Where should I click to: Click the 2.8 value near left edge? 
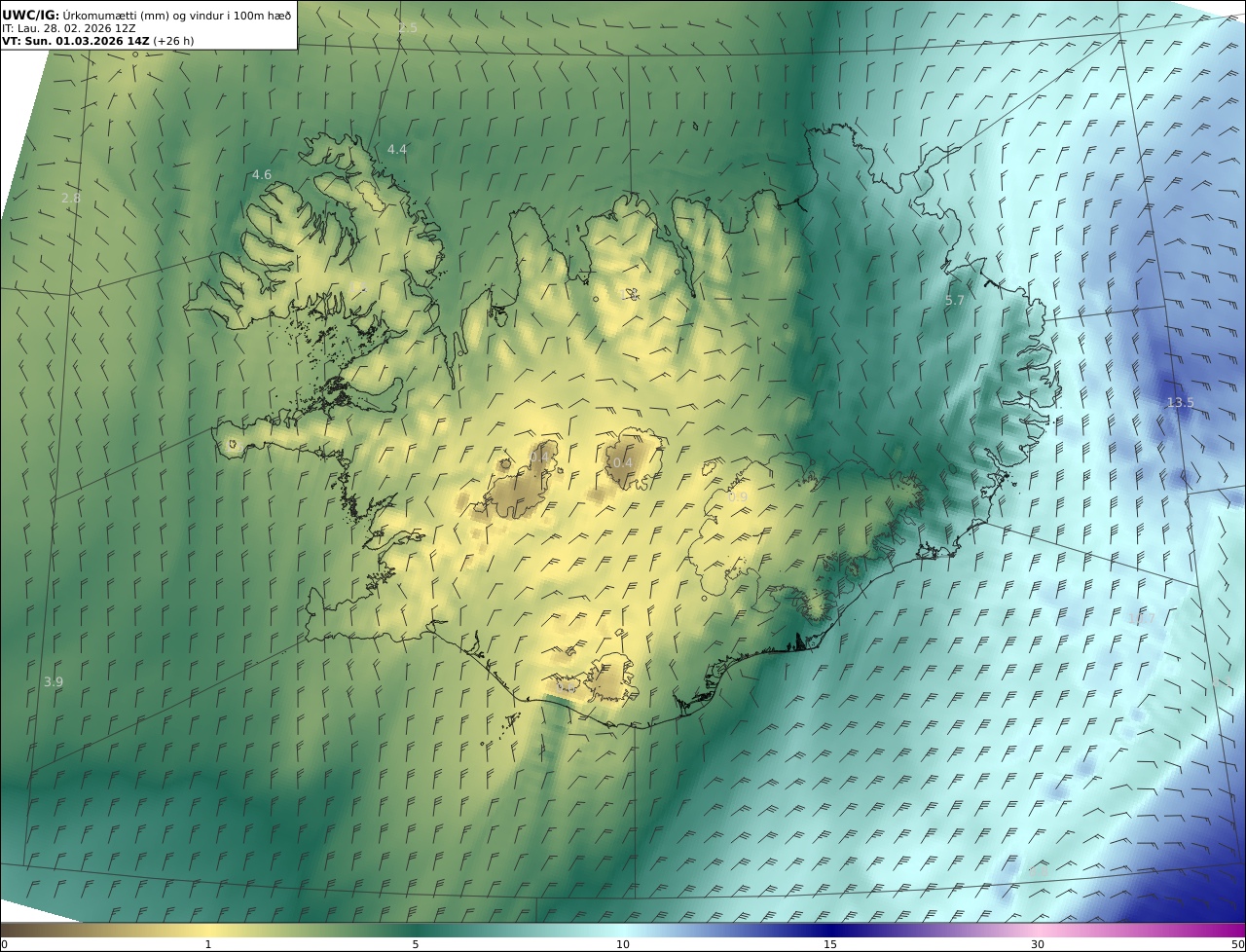71,198
